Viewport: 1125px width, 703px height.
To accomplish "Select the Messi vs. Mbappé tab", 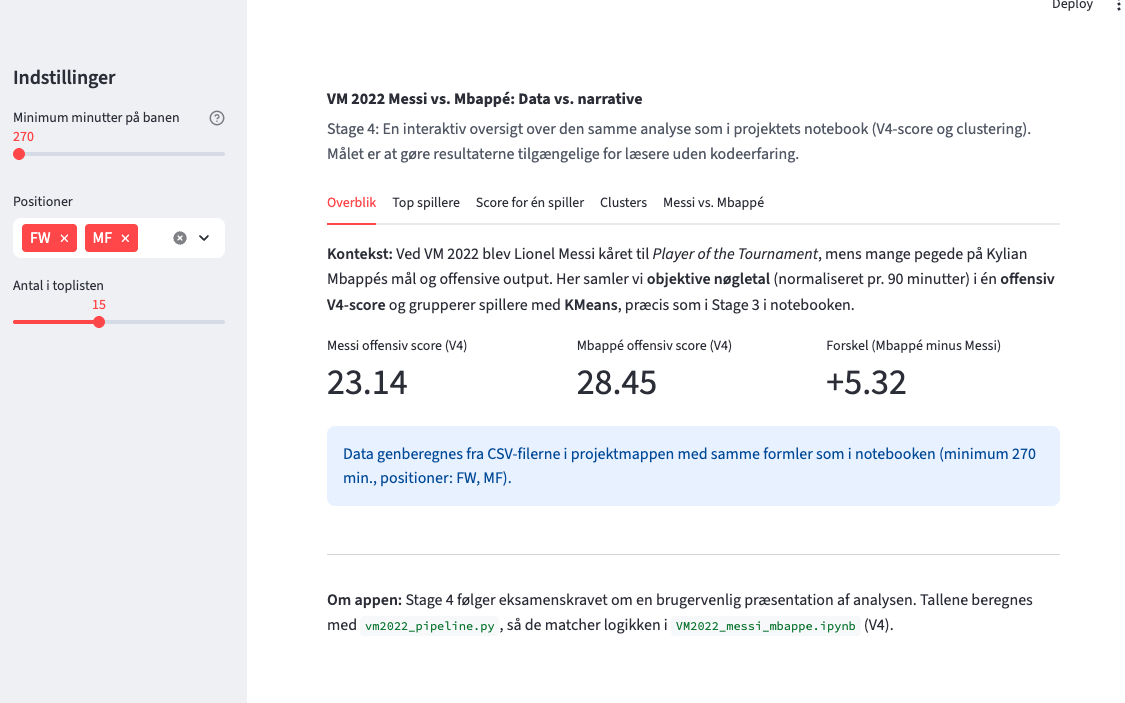I will (713, 202).
